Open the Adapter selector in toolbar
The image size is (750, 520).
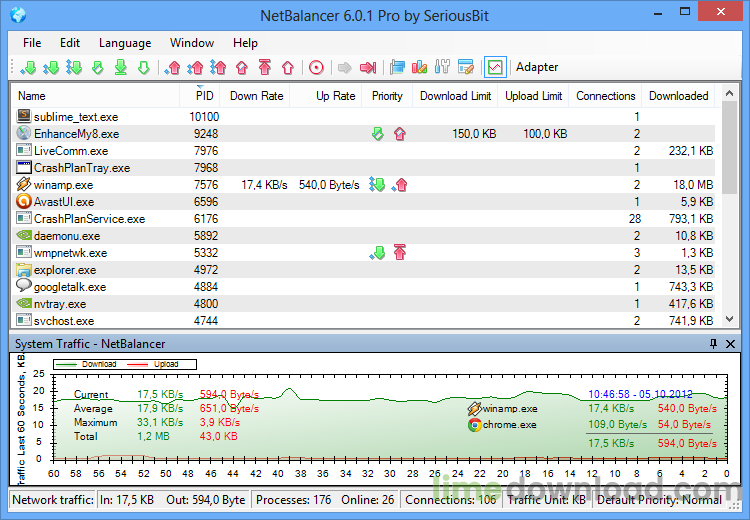537,68
